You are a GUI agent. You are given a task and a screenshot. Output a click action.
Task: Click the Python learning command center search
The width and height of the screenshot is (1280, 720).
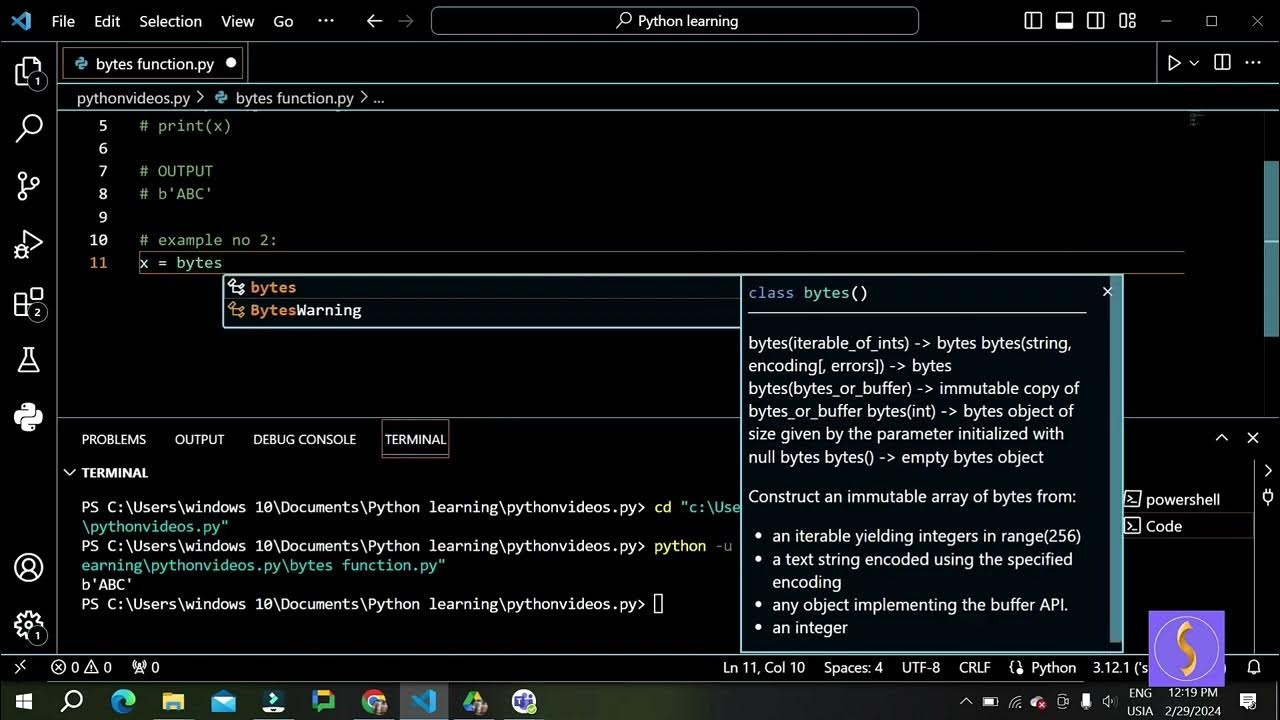pyautogui.click(x=675, y=21)
